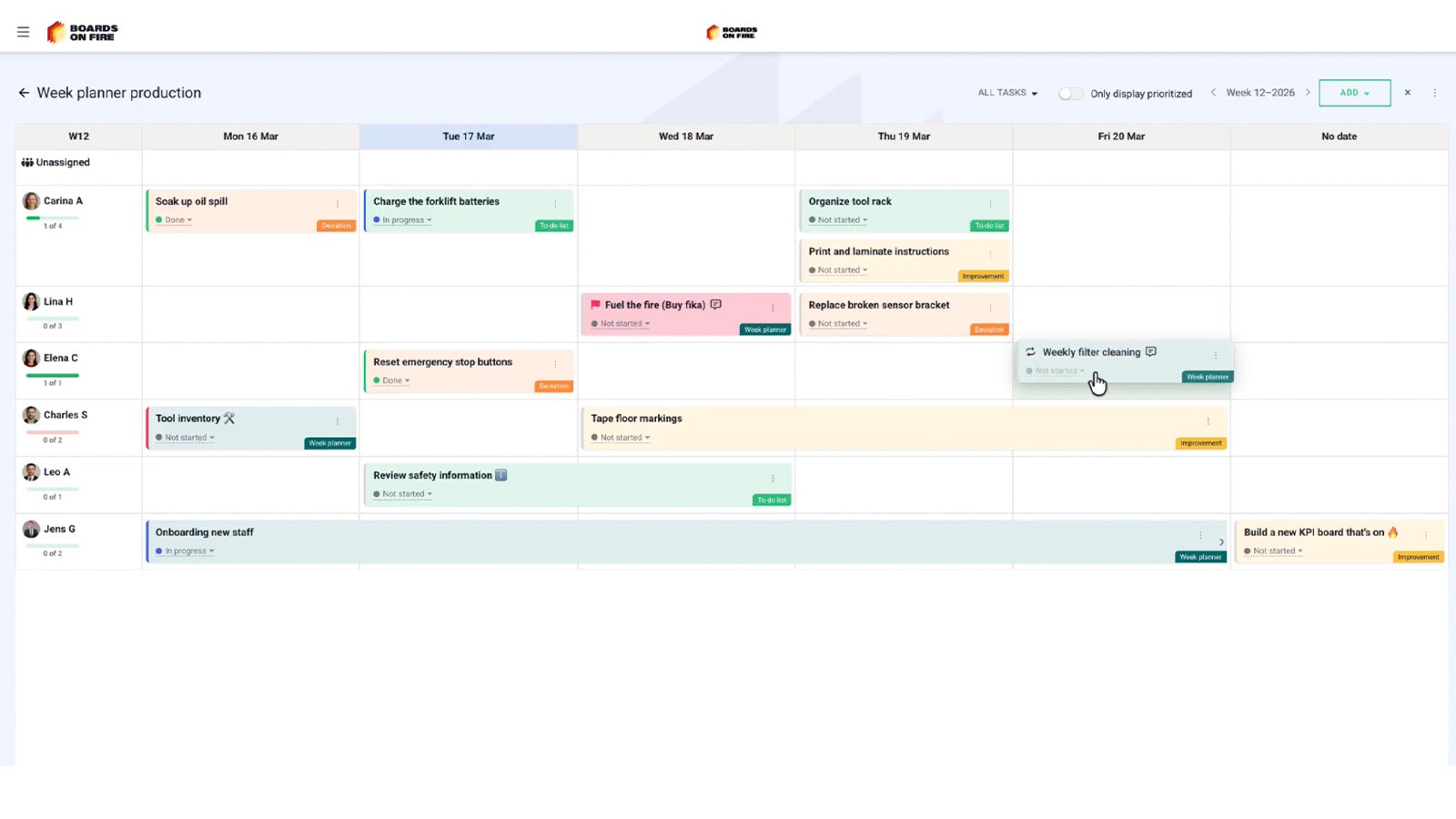Select the Tue 17 Mar column header

469,136
